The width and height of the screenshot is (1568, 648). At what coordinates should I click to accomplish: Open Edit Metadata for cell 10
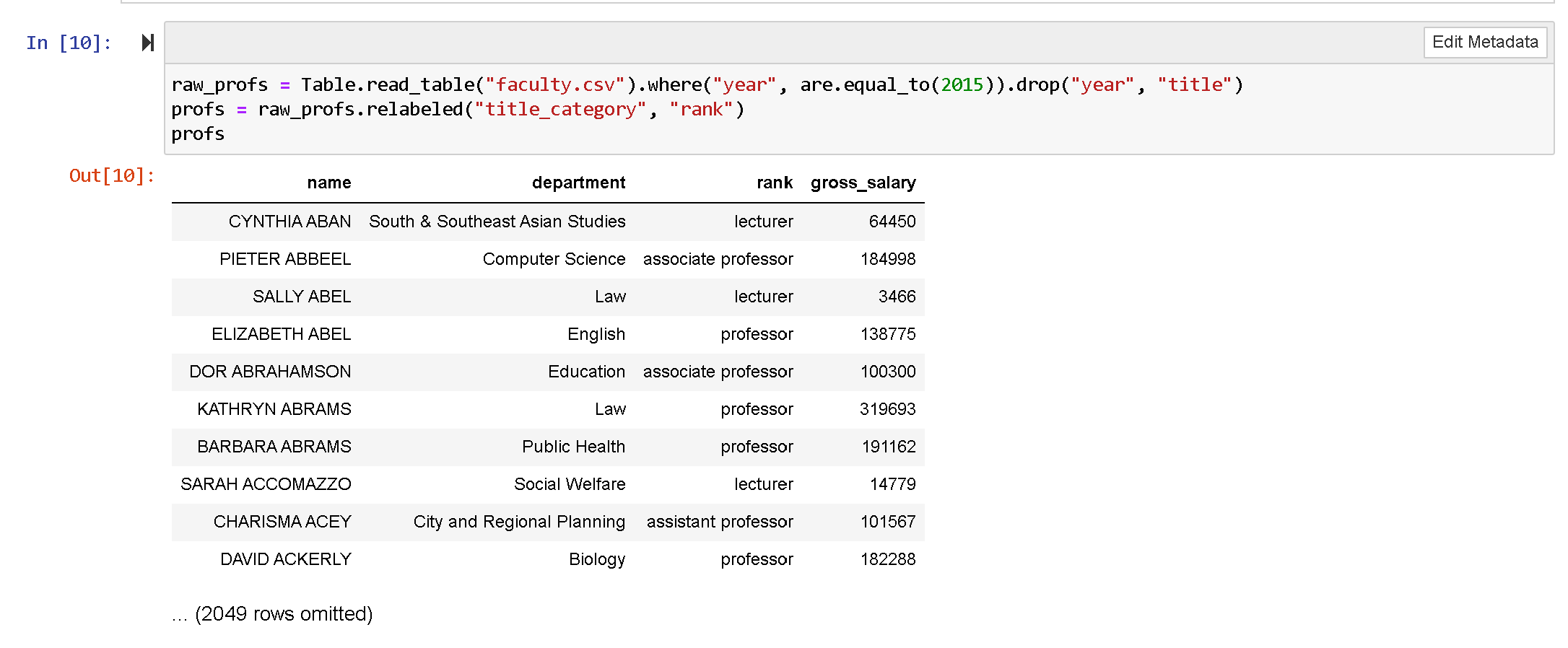point(1485,42)
